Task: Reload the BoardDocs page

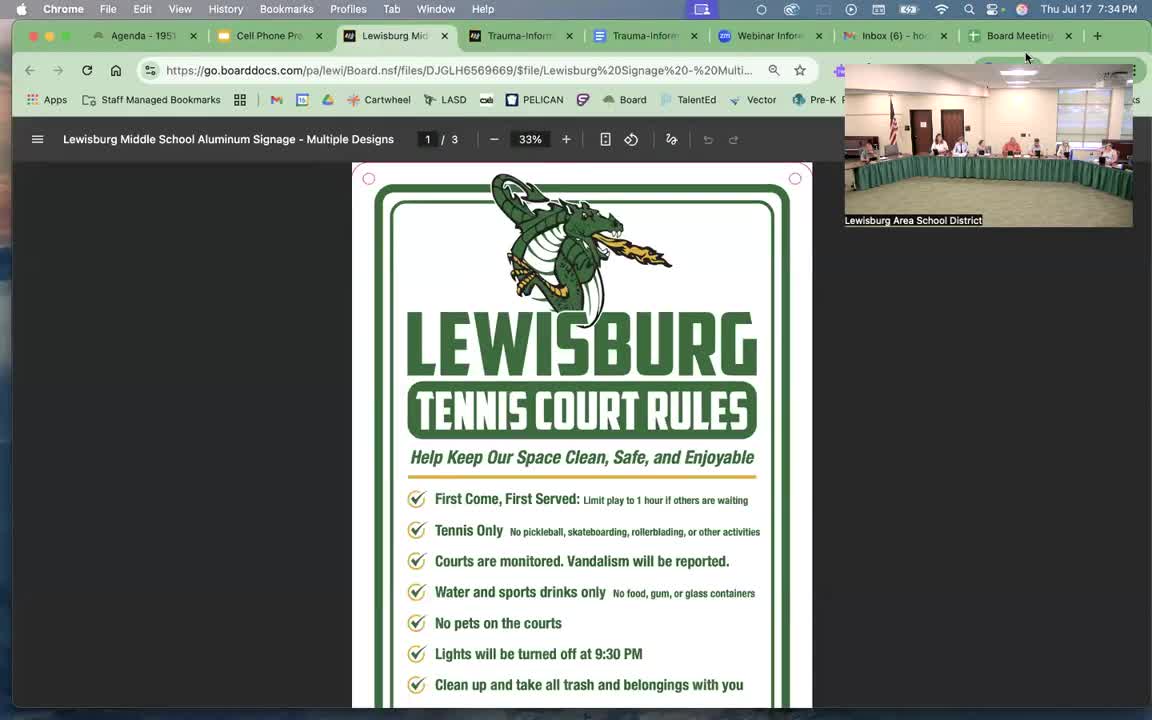Action: pos(87,70)
